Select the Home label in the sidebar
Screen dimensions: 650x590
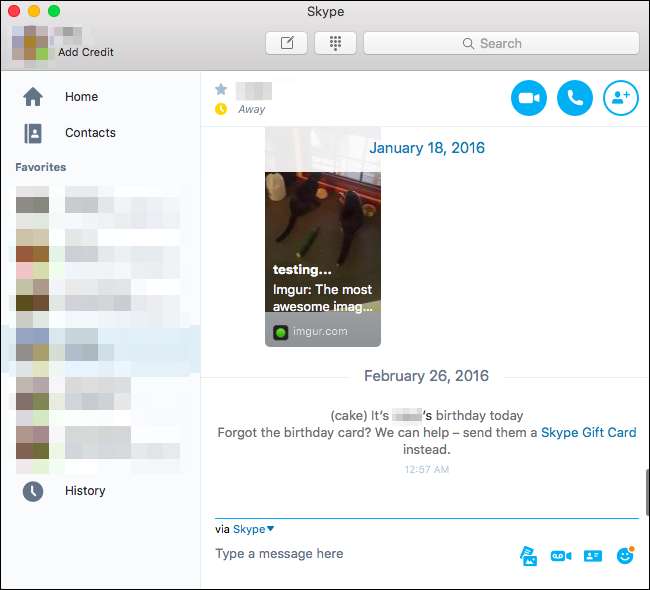click(82, 97)
